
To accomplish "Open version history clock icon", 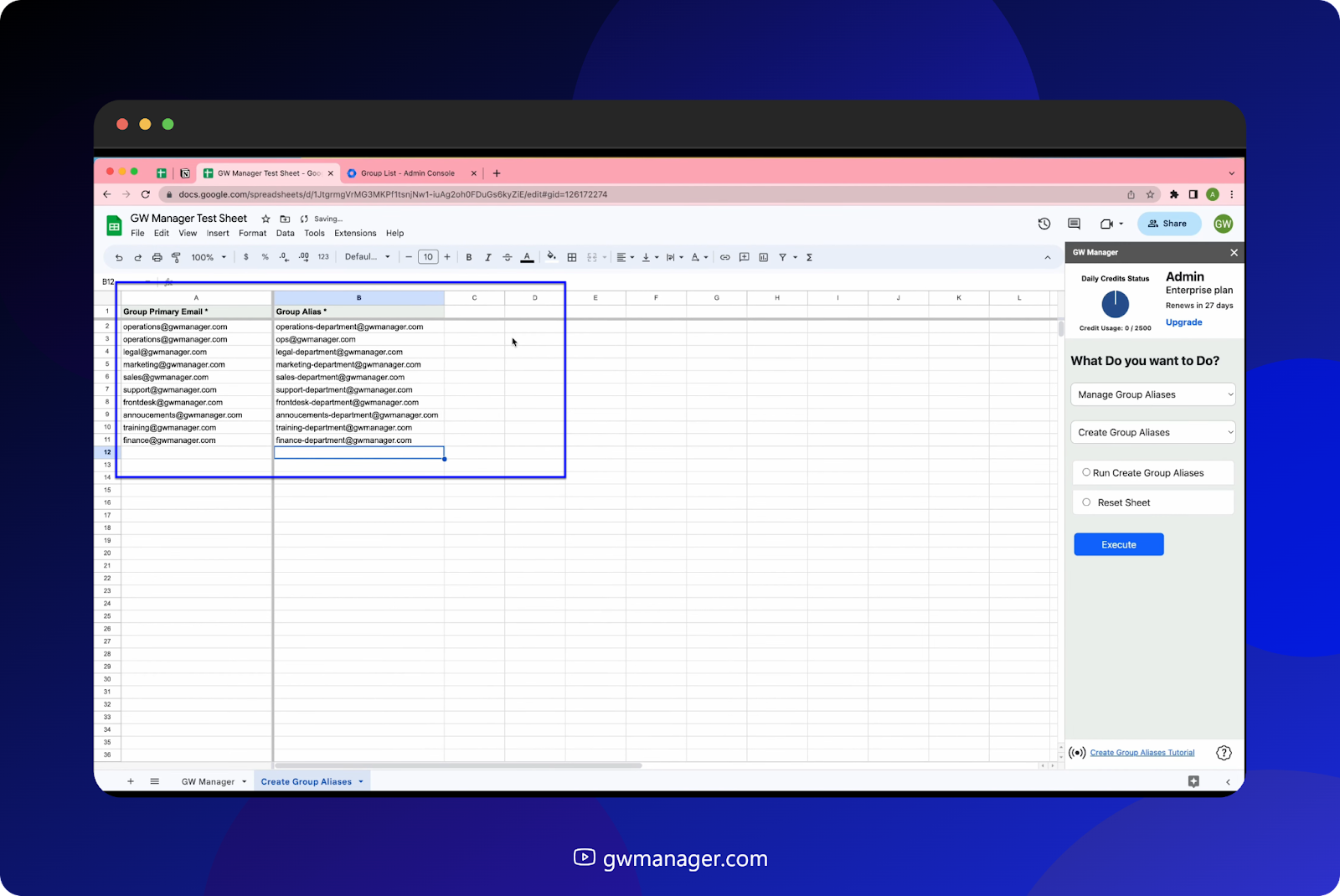I will tap(1044, 224).
